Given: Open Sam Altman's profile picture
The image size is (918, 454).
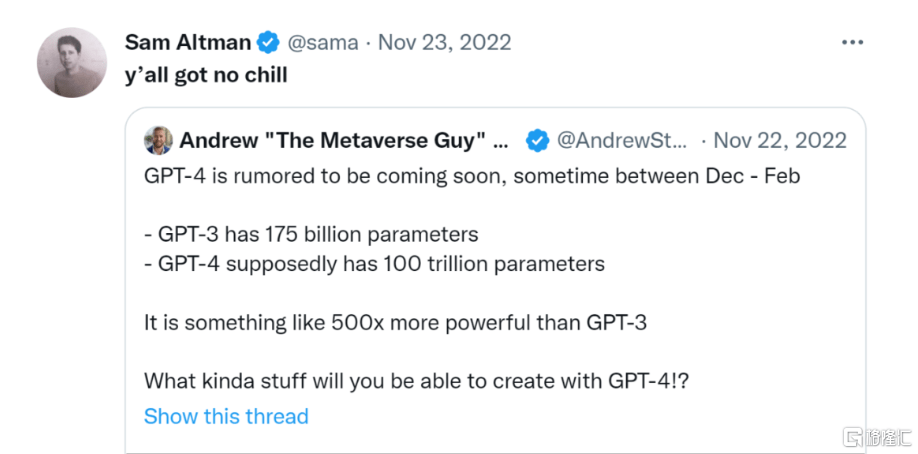Looking at the screenshot, I should pos(72,63).
